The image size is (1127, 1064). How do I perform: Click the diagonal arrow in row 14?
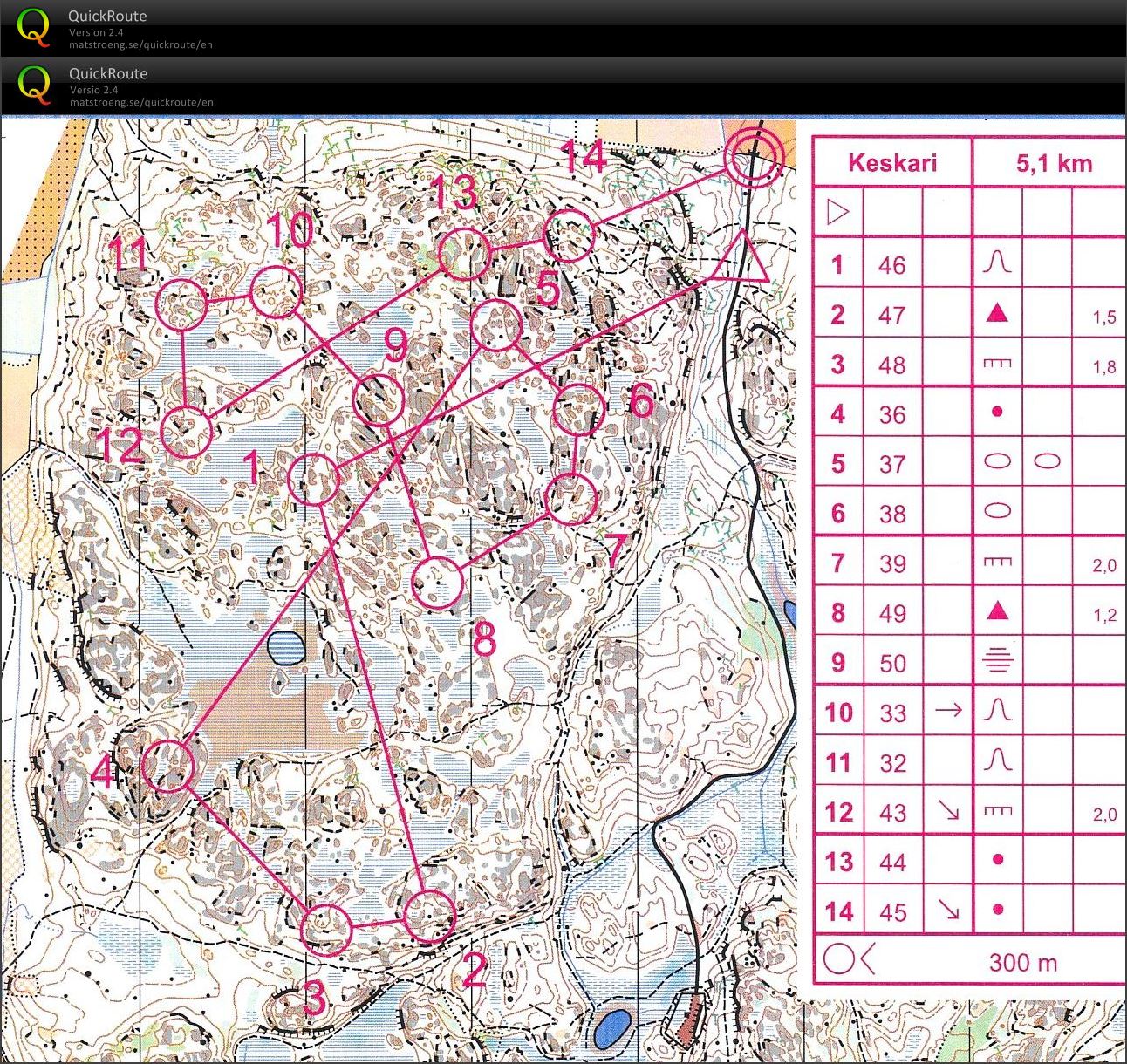948,911
